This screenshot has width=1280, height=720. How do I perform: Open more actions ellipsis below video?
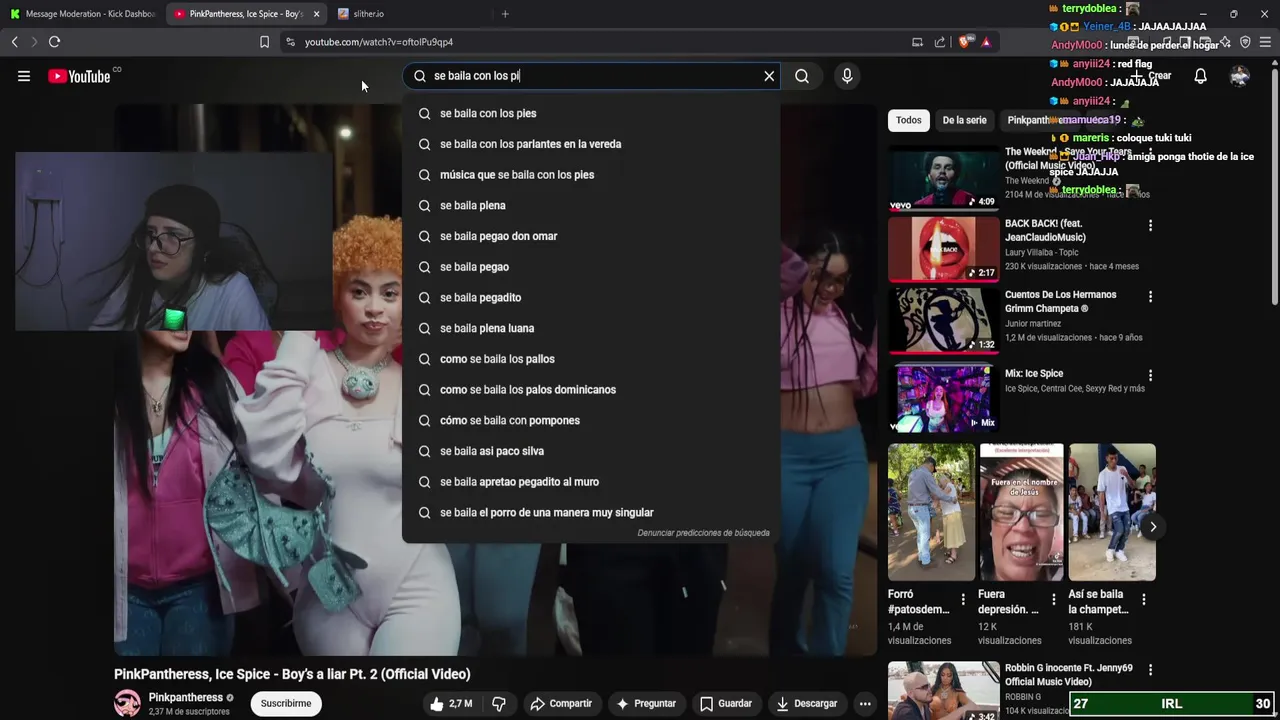[865, 704]
